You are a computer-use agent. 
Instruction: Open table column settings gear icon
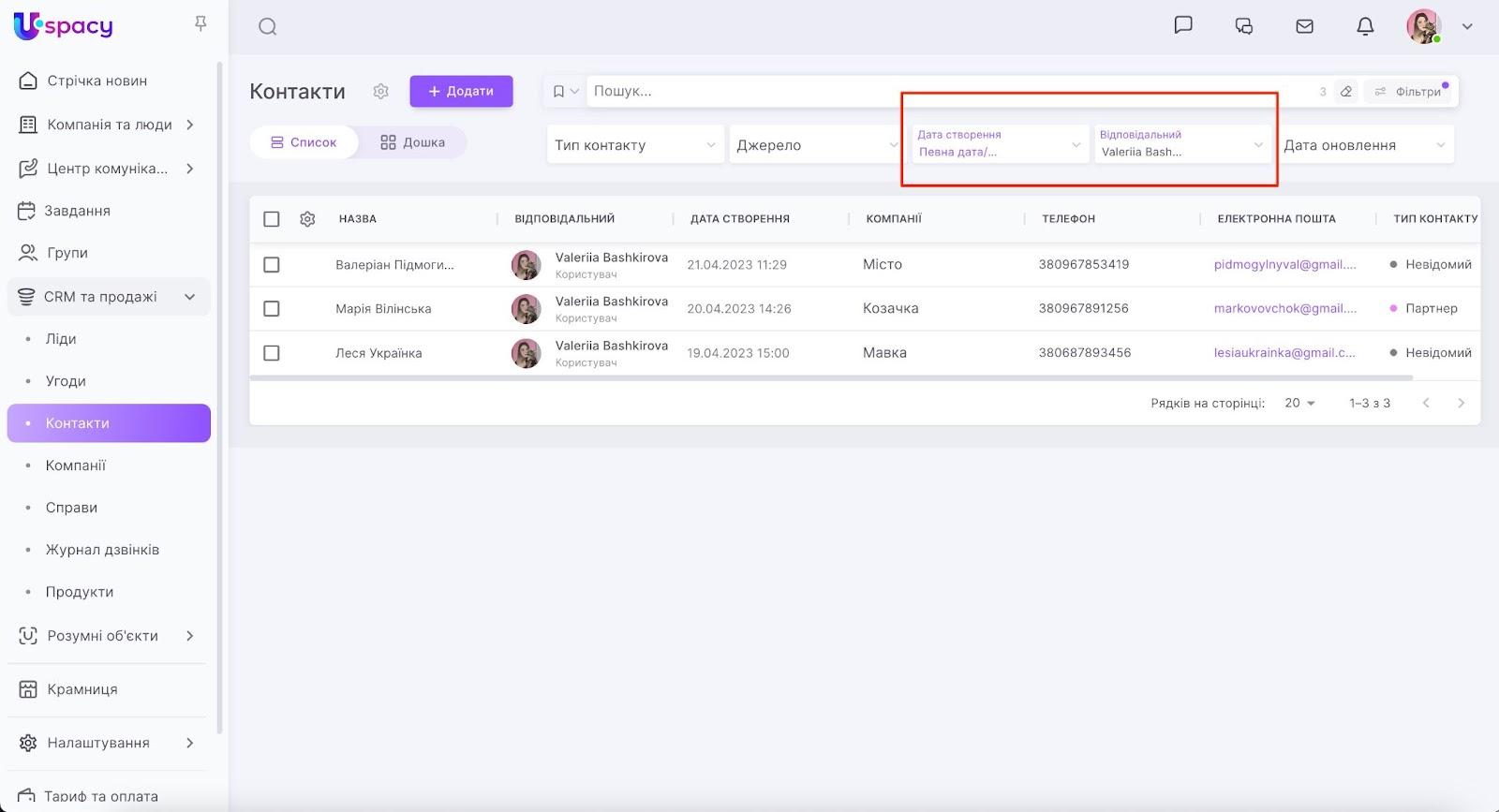307,219
